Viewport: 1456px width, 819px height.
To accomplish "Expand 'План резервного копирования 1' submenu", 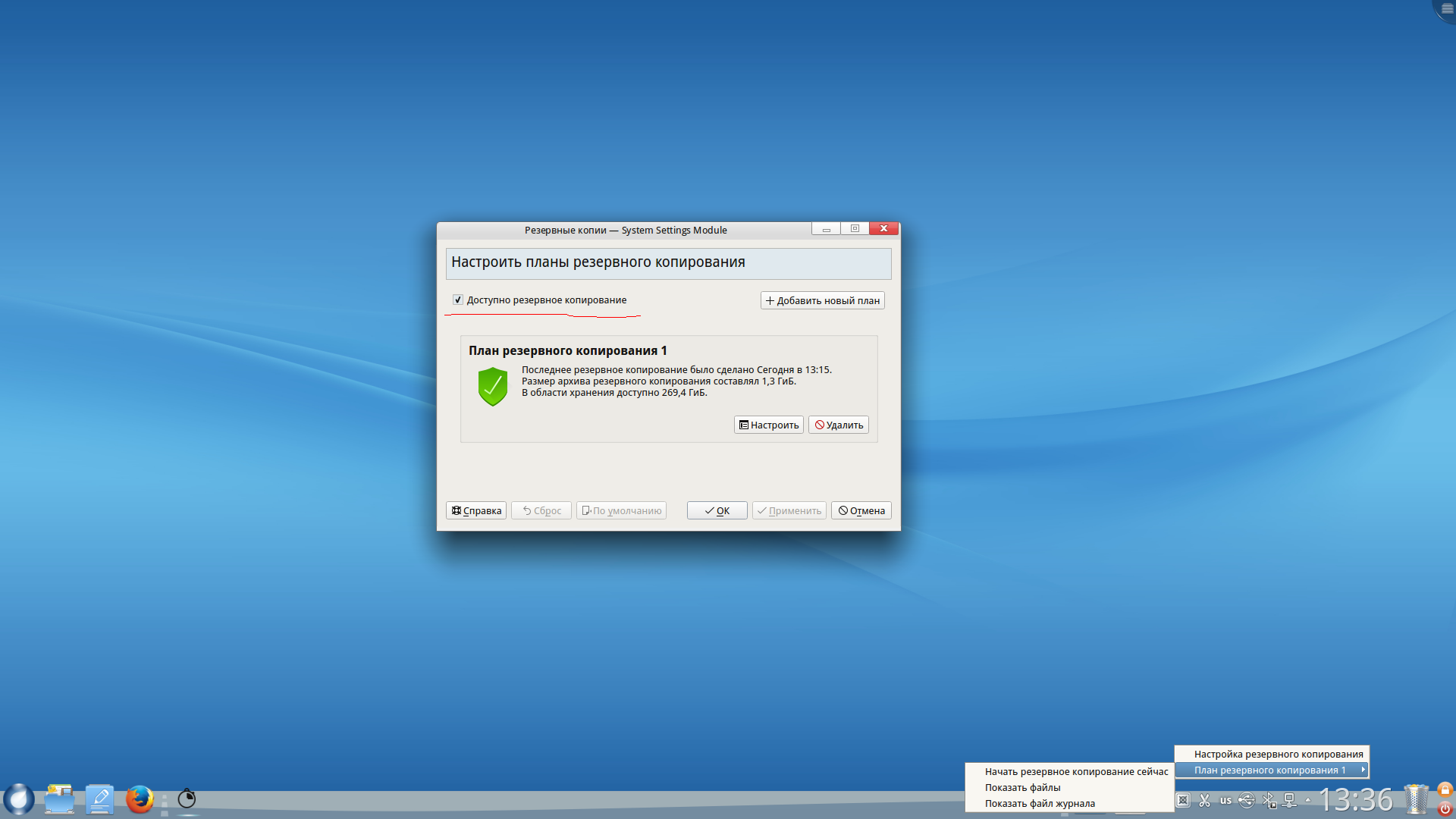I will tap(1271, 770).
